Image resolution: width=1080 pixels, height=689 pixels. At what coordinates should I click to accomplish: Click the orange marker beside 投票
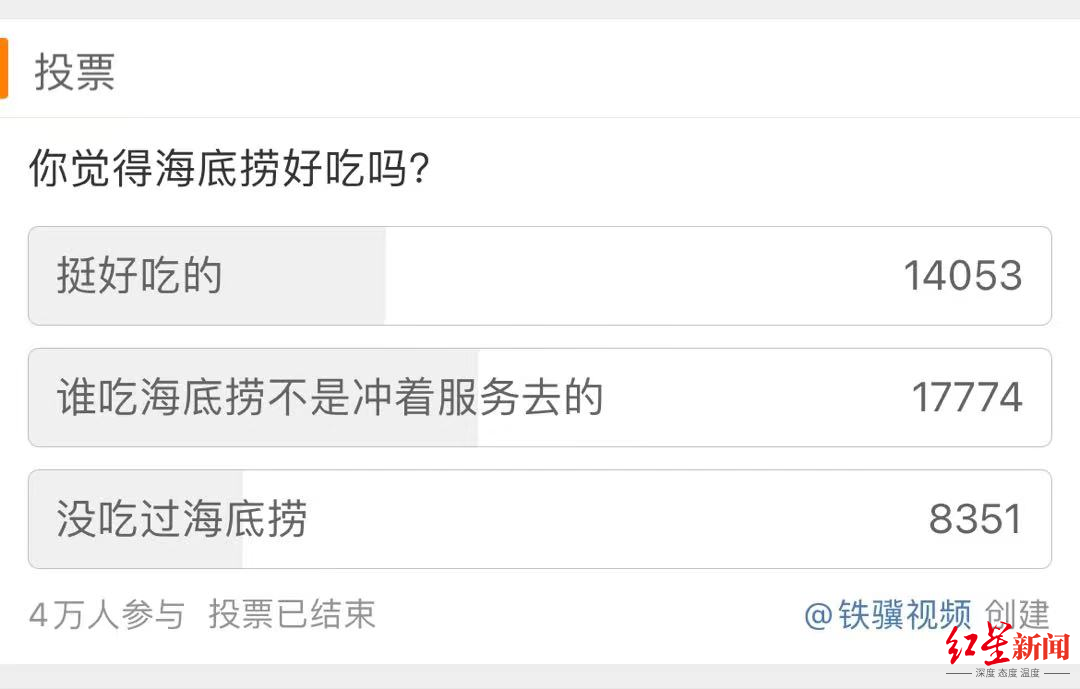click(x=4, y=69)
